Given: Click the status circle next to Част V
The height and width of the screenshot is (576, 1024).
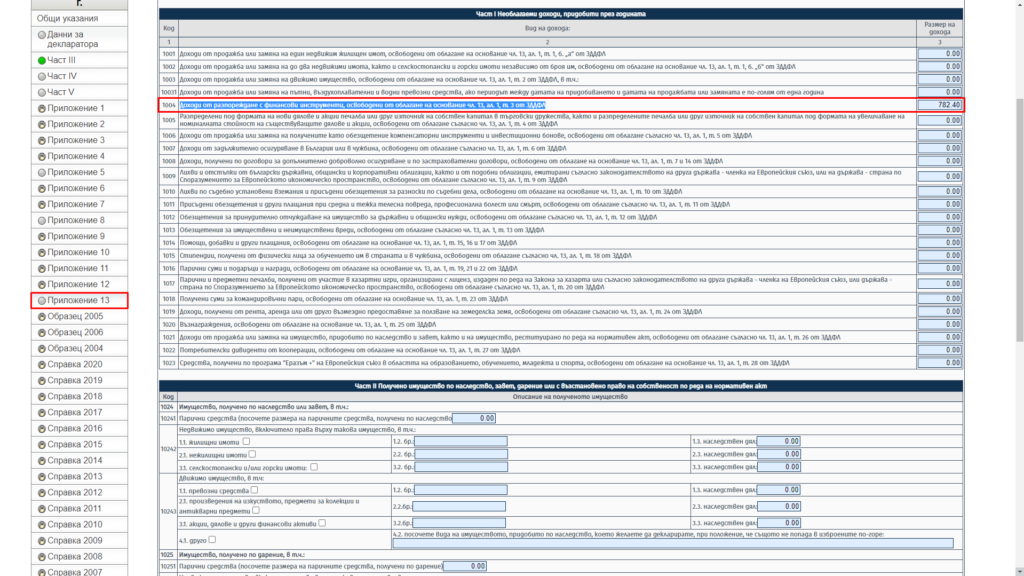Looking at the screenshot, I should [x=42, y=92].
